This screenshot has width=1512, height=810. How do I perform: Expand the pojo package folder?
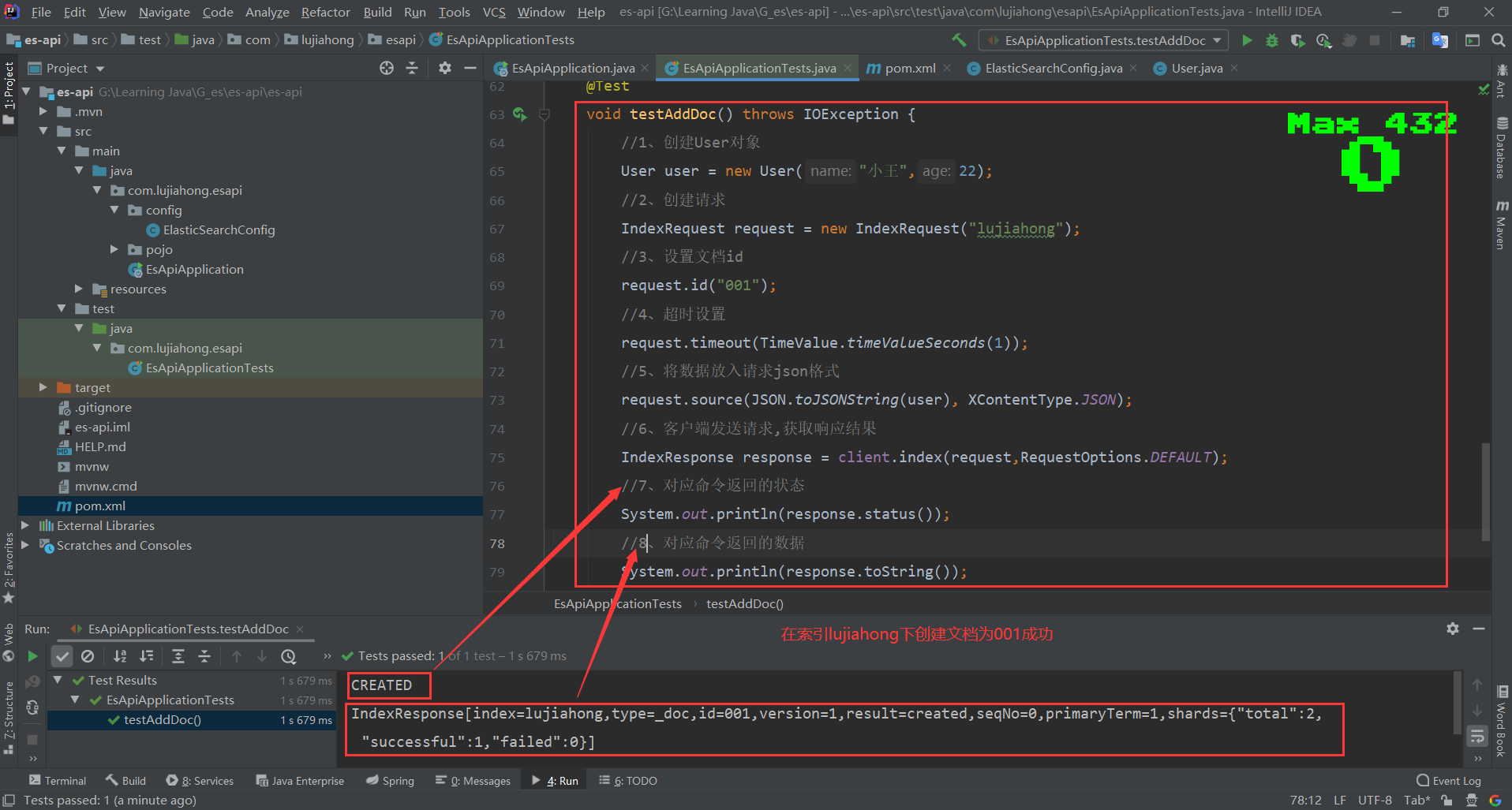pos(114,249)
